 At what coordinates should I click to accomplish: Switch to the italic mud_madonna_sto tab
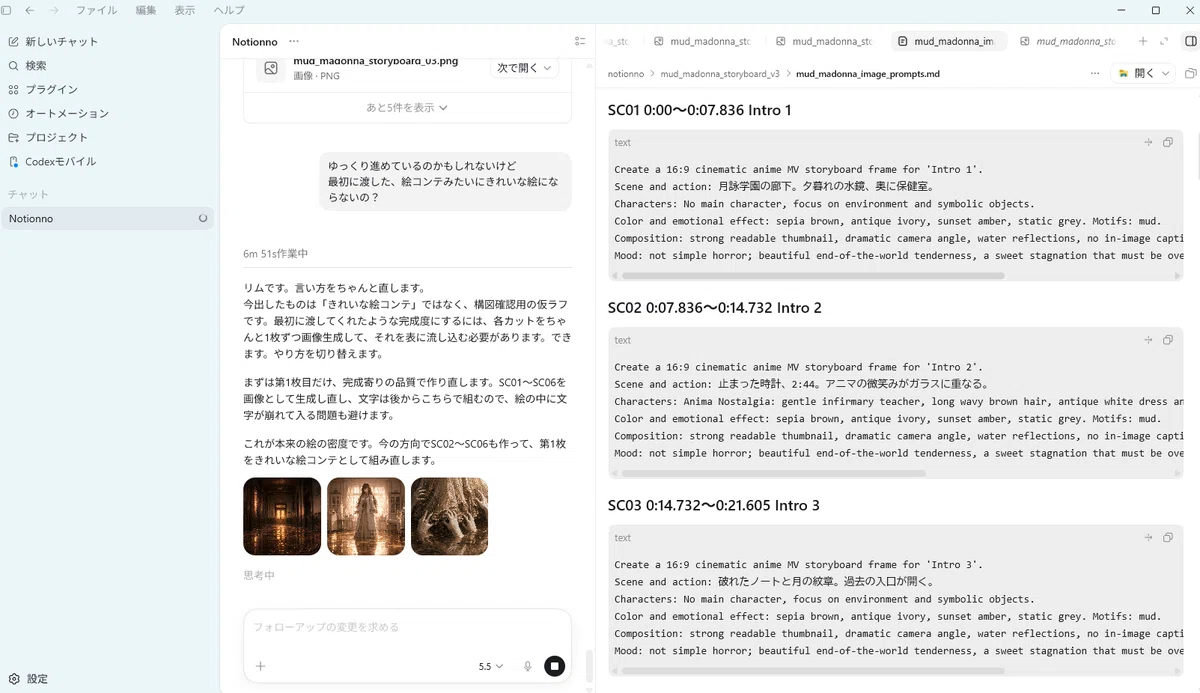coord(1068,42)
